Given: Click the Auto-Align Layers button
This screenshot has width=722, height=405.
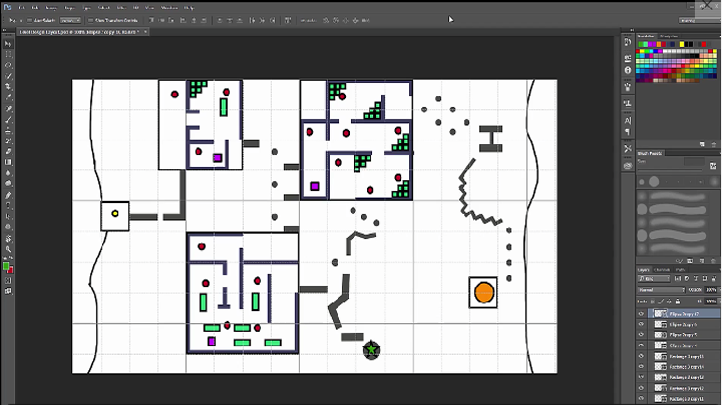Looking at the screenshot, I should tap(288, 20).
